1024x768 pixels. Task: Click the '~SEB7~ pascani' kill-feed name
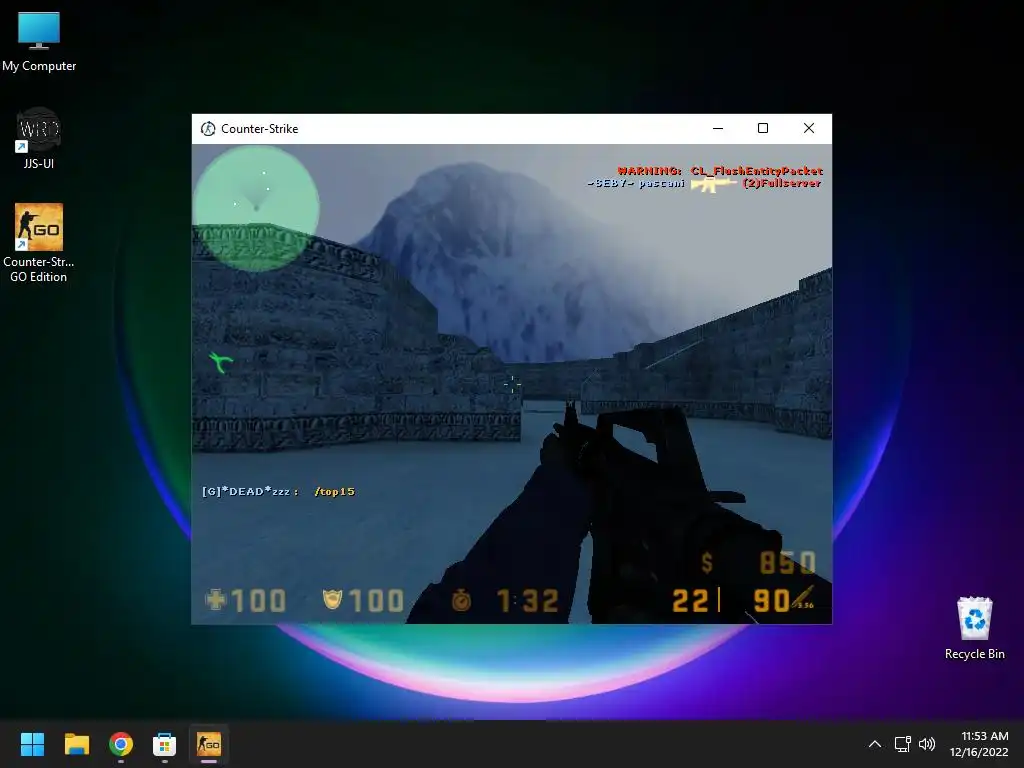click(635, 184)
